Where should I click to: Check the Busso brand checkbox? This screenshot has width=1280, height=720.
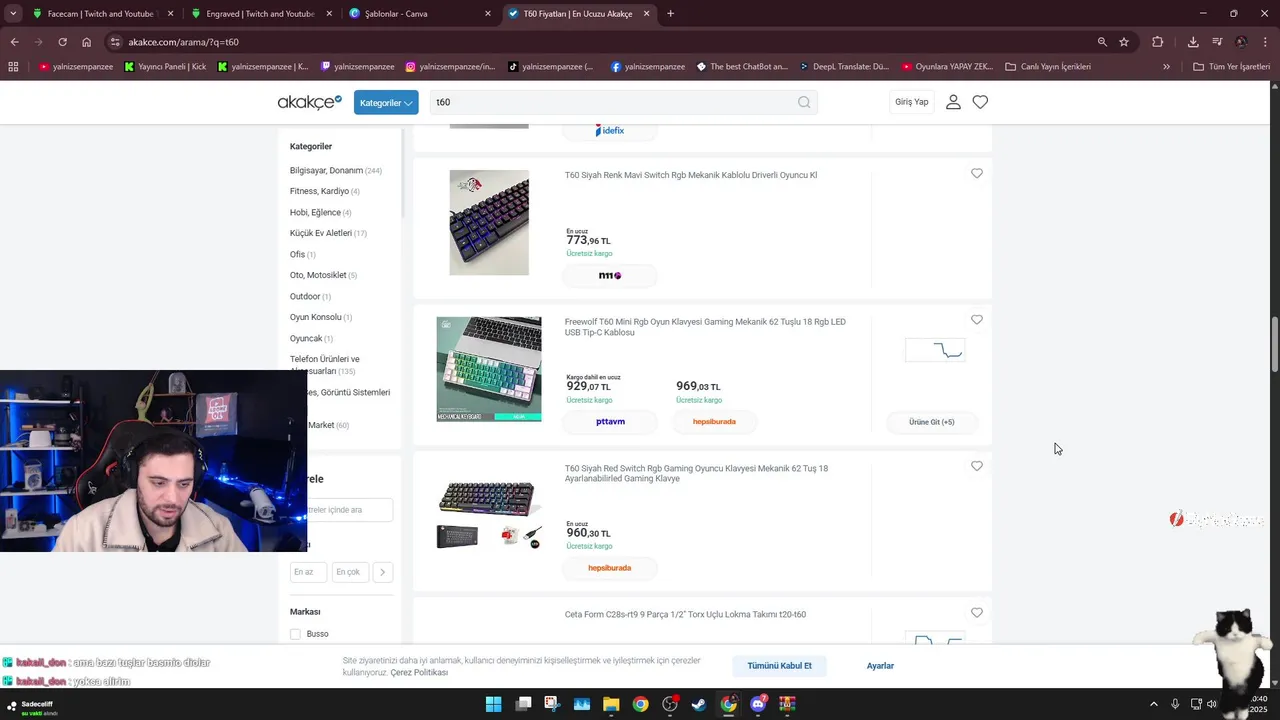295,634
